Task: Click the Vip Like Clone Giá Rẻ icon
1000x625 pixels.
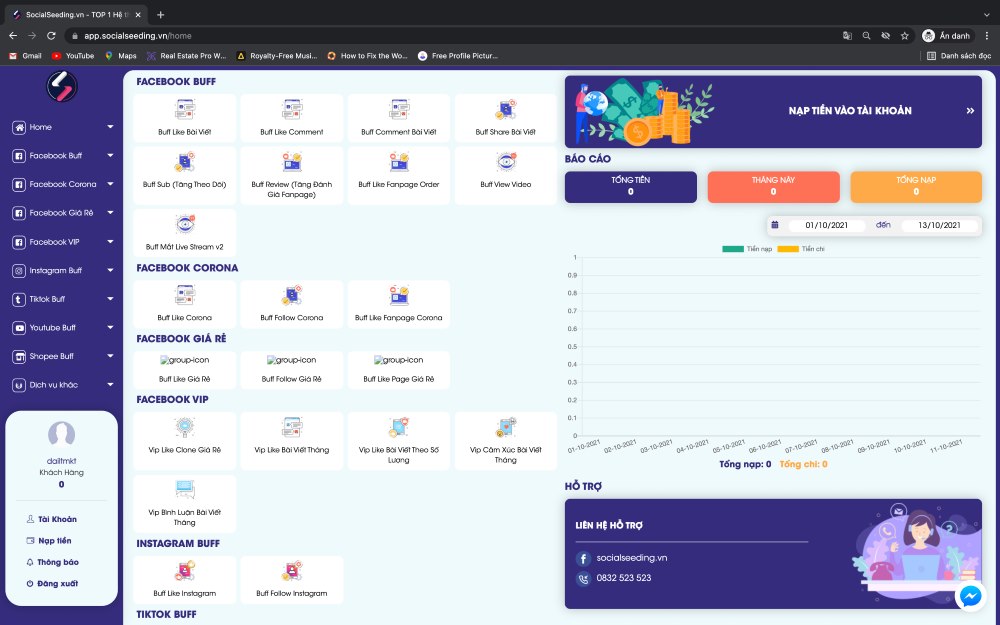Action: 184,428
